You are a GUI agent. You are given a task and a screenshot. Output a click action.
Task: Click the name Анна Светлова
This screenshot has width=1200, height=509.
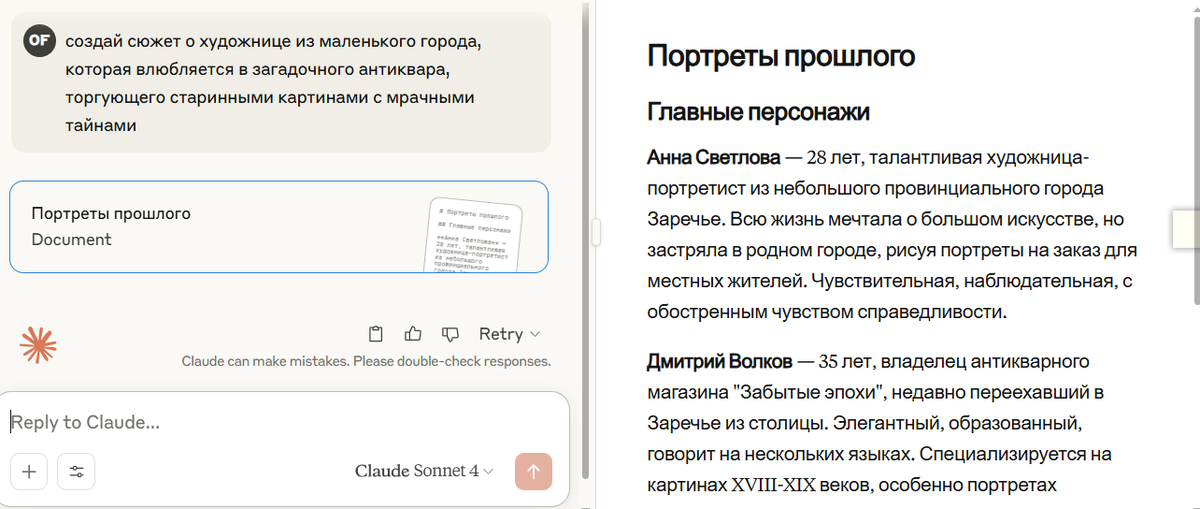click(713, 157)
